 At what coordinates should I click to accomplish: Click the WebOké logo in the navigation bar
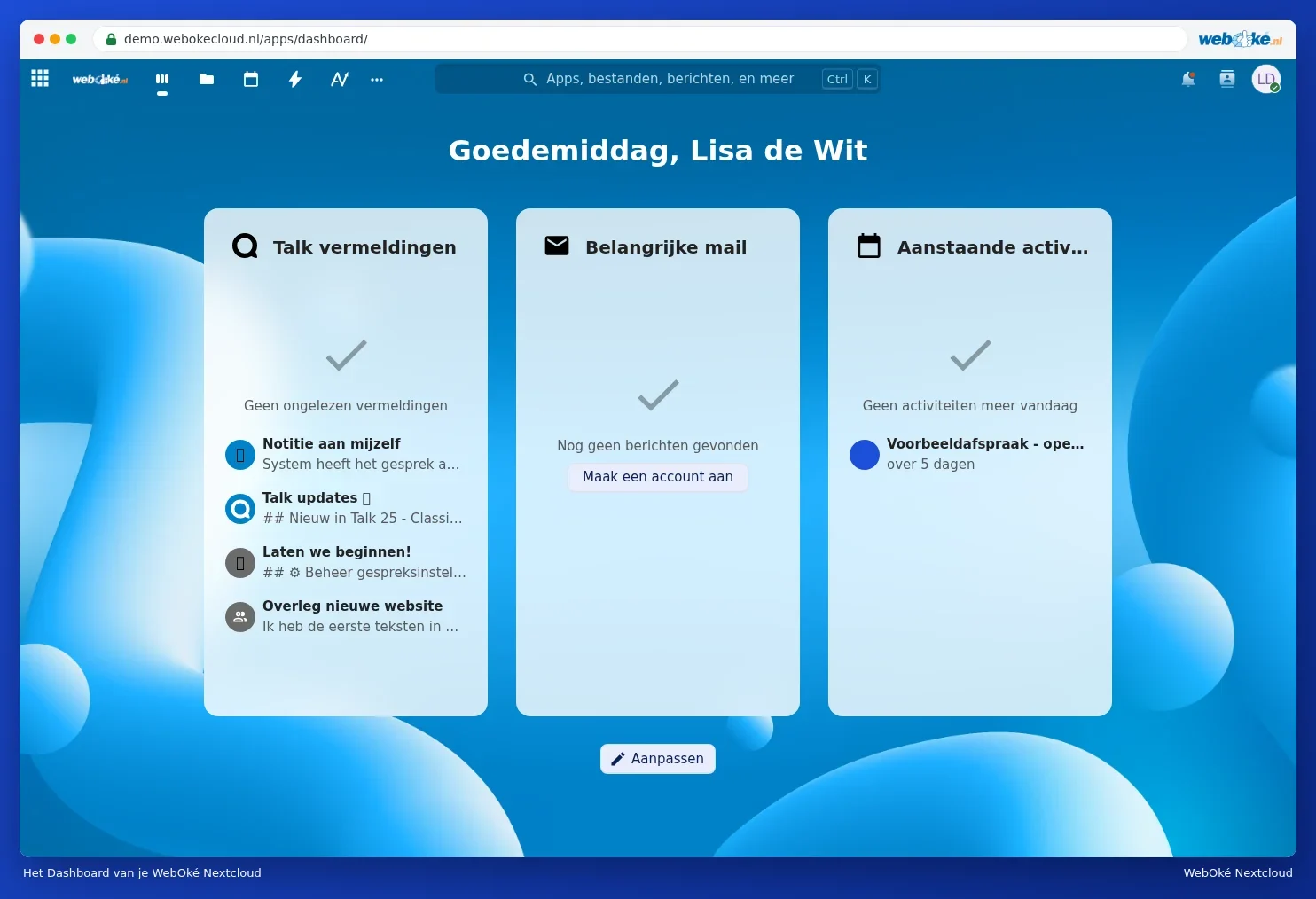click(100, 80)
